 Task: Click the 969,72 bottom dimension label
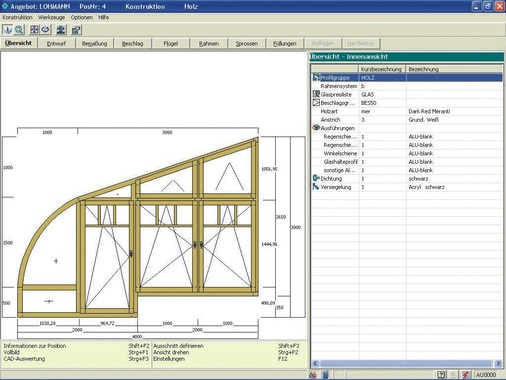click(x=107, y=323)
